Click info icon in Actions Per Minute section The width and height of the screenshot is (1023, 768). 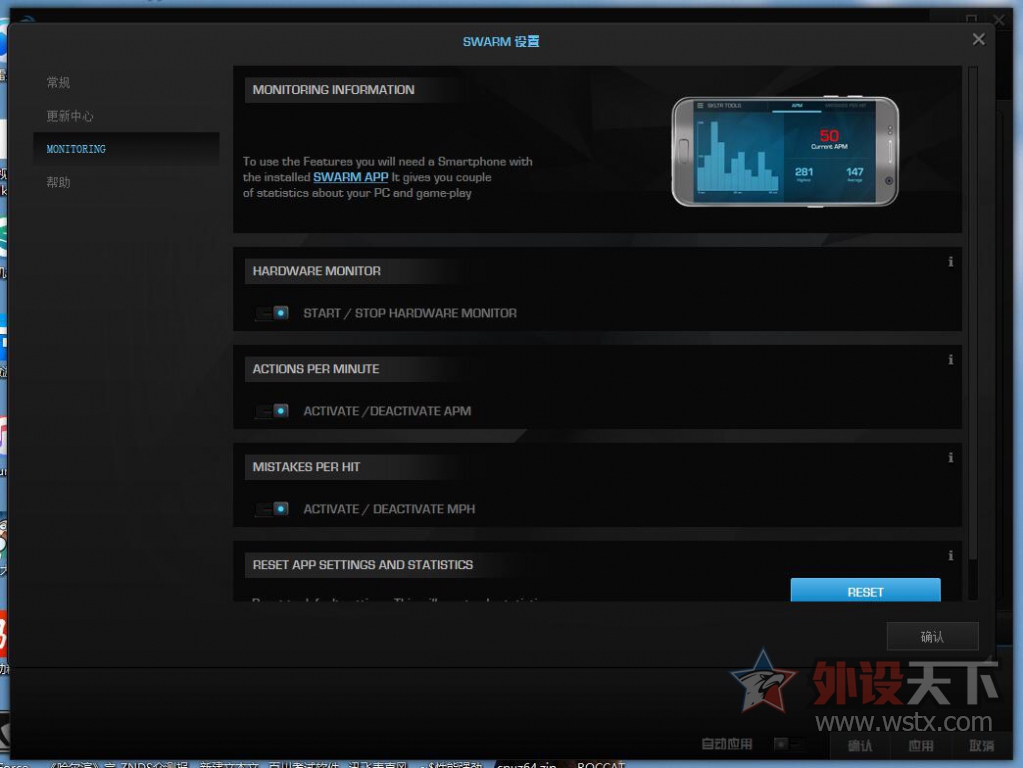click(950, 360)
